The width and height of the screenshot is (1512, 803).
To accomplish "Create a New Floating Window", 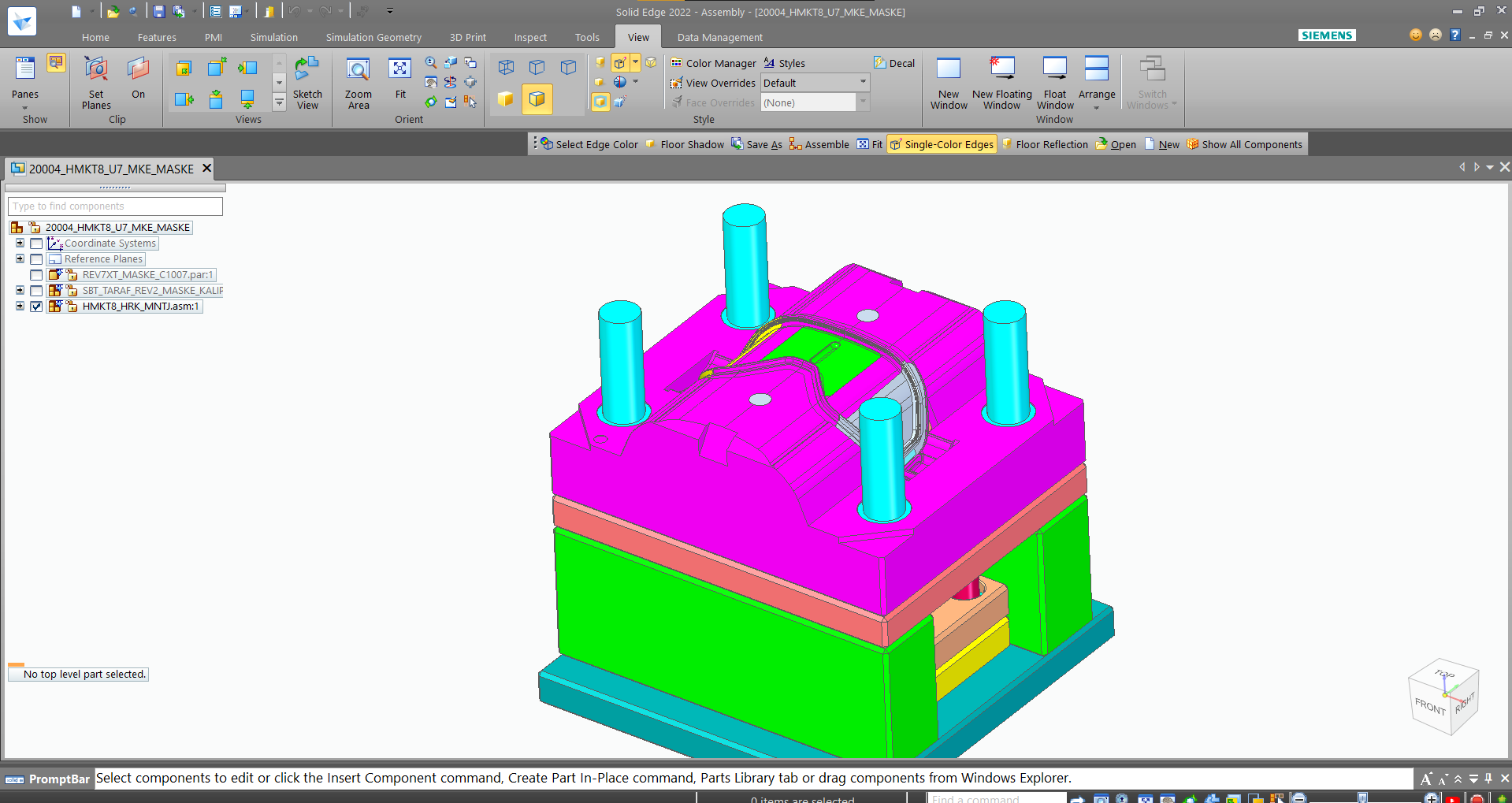I will point(1001,83).
